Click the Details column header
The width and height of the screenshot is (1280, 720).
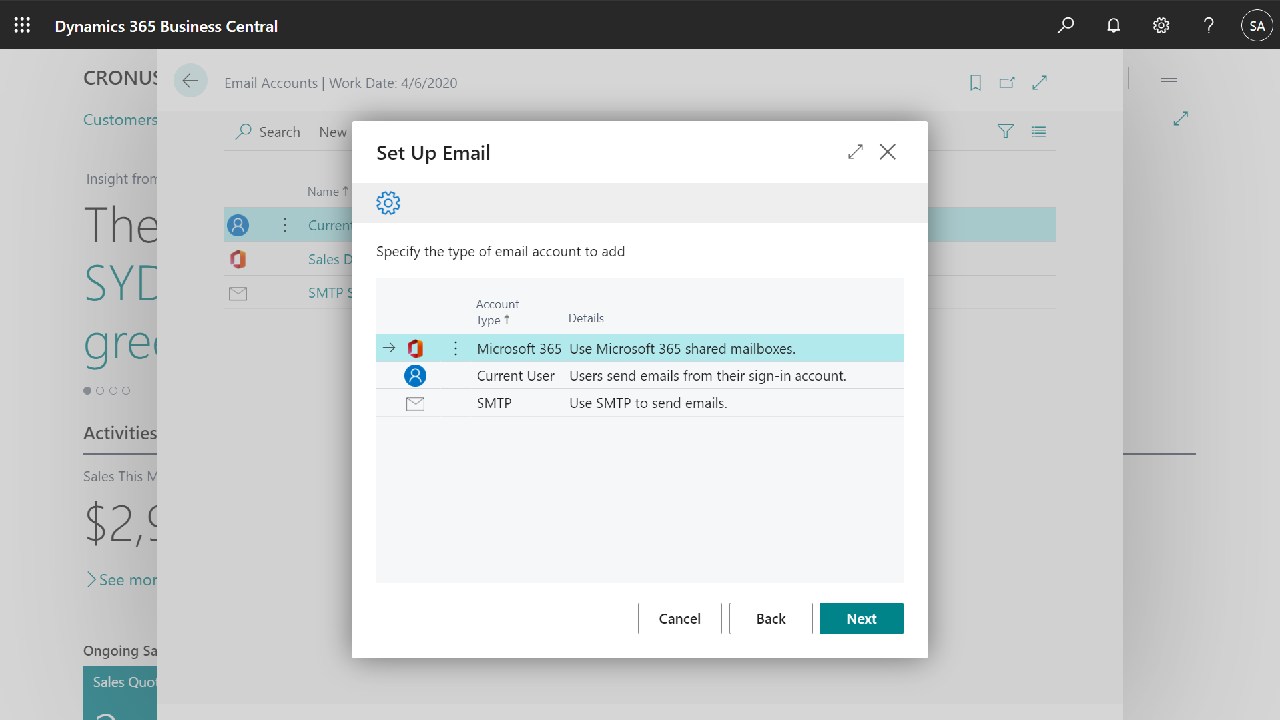tap(586, 318)
